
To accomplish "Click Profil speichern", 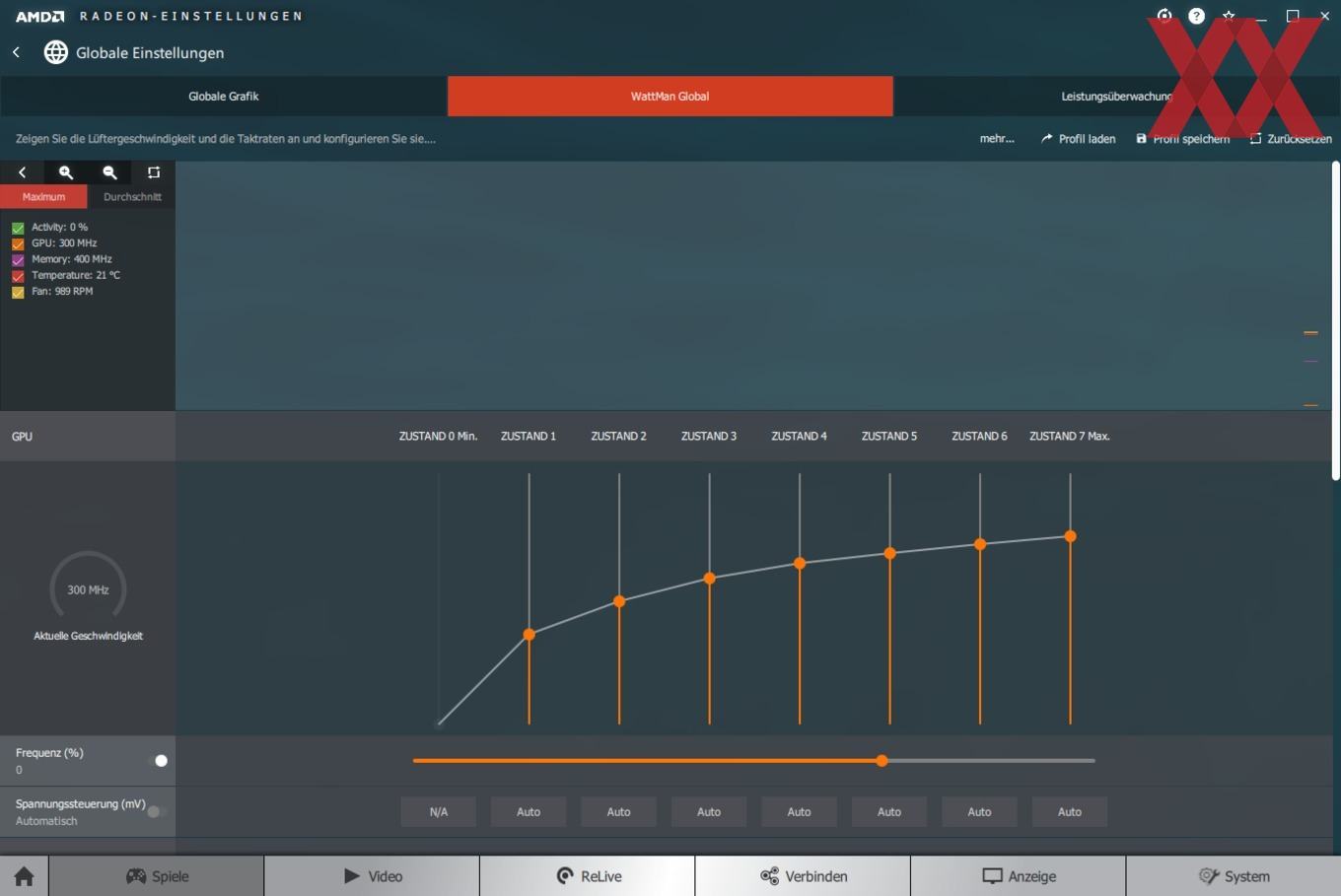I will click(x=1182, y=139).
